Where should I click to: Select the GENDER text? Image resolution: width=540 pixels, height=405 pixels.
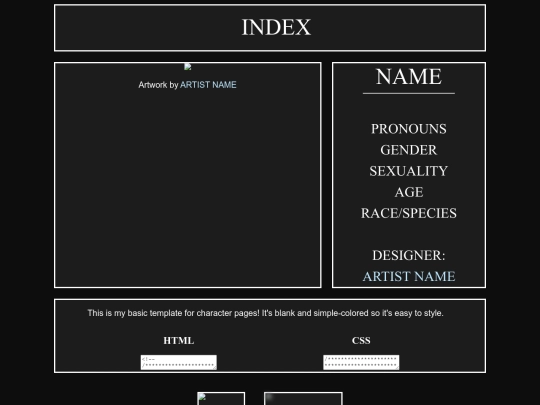[x=409, y=150]
